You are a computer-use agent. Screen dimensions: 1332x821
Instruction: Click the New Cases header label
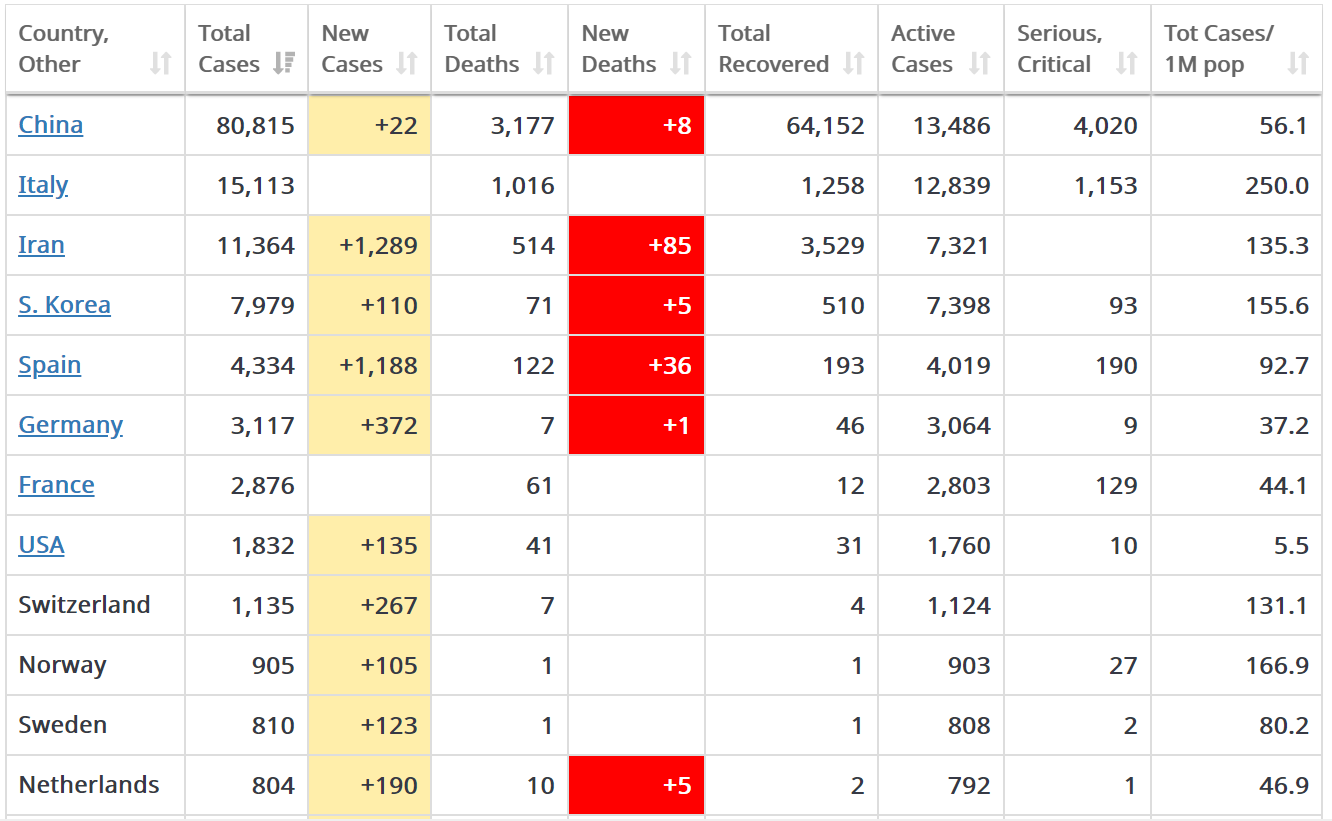352,49
